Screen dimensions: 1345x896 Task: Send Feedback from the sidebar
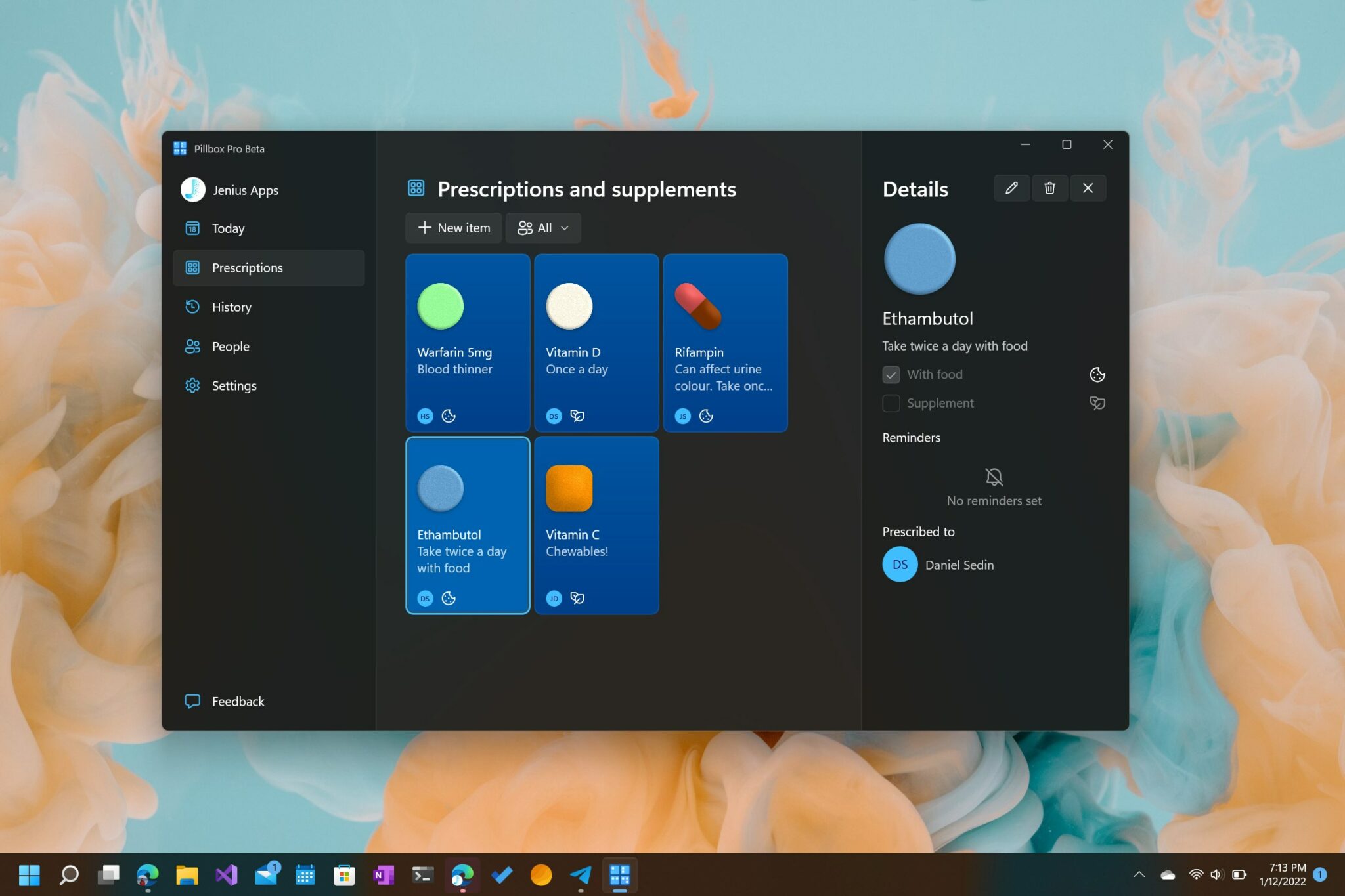pyautogui.click(x=238, y=701)
